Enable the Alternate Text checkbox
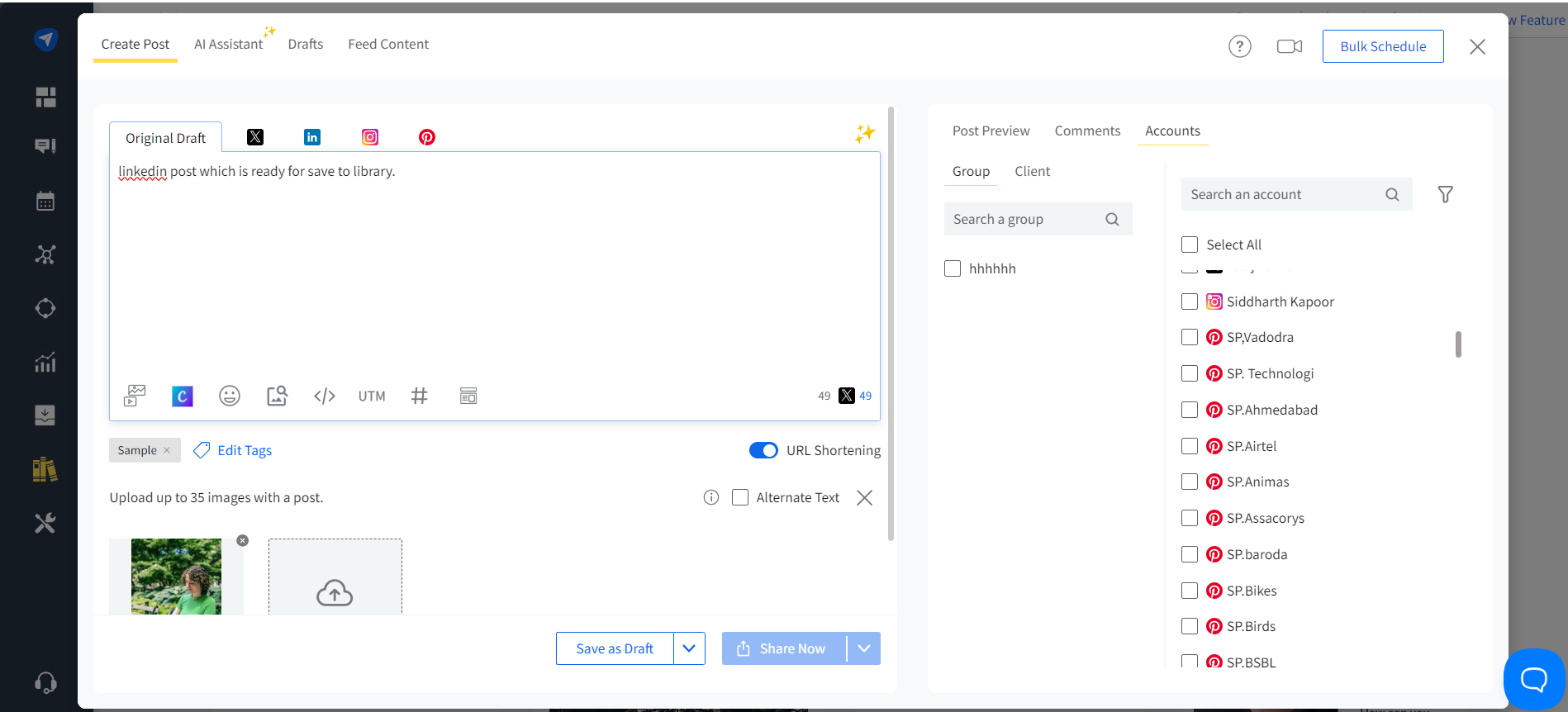 click(740, 497)
